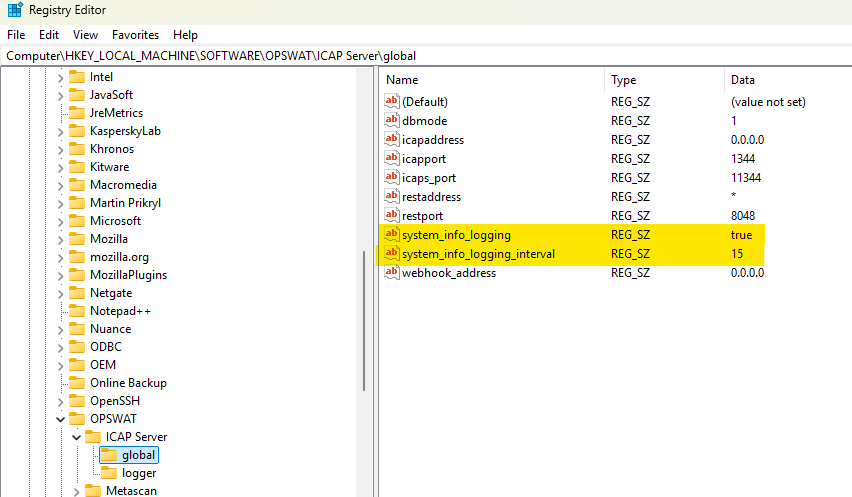Click the registry path address bar
The image size is (852, 497).
tap(426, 56)
